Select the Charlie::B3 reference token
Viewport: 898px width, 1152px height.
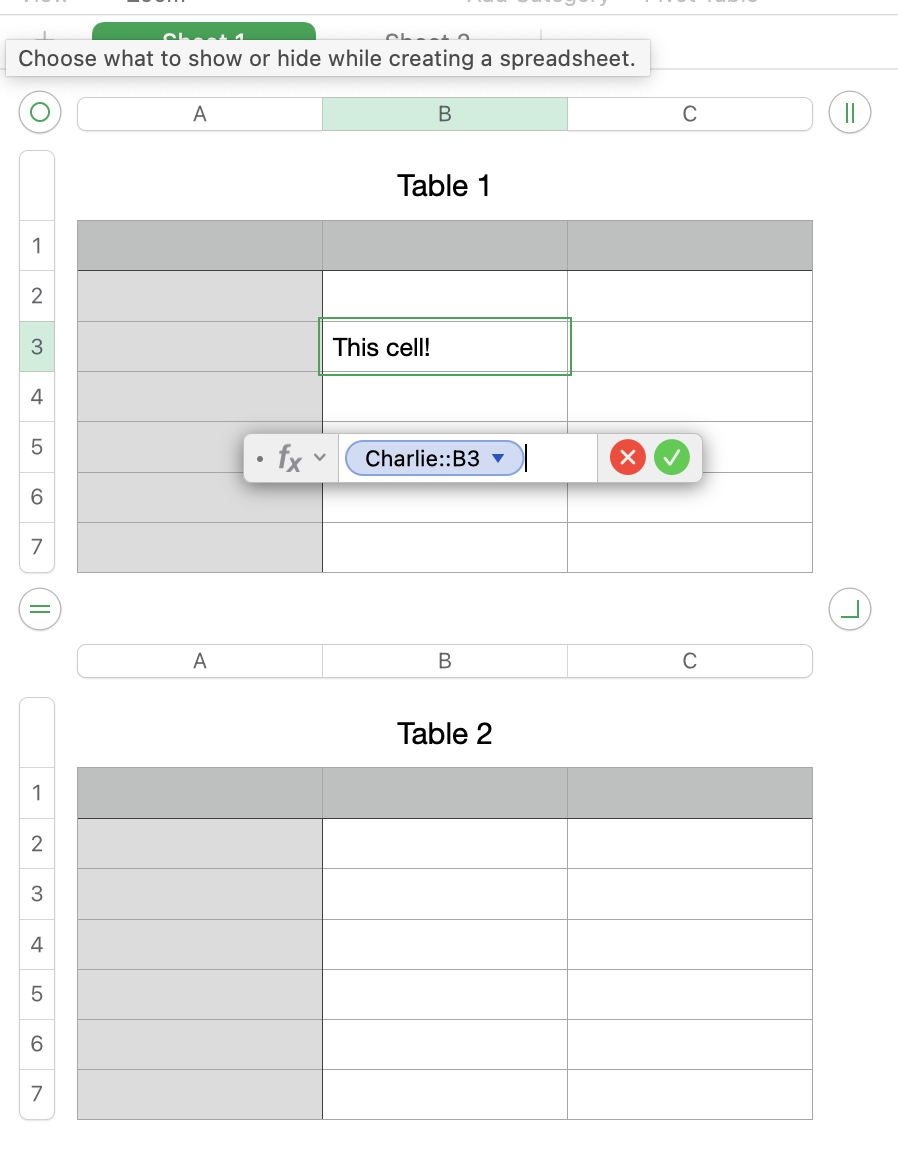422,459
